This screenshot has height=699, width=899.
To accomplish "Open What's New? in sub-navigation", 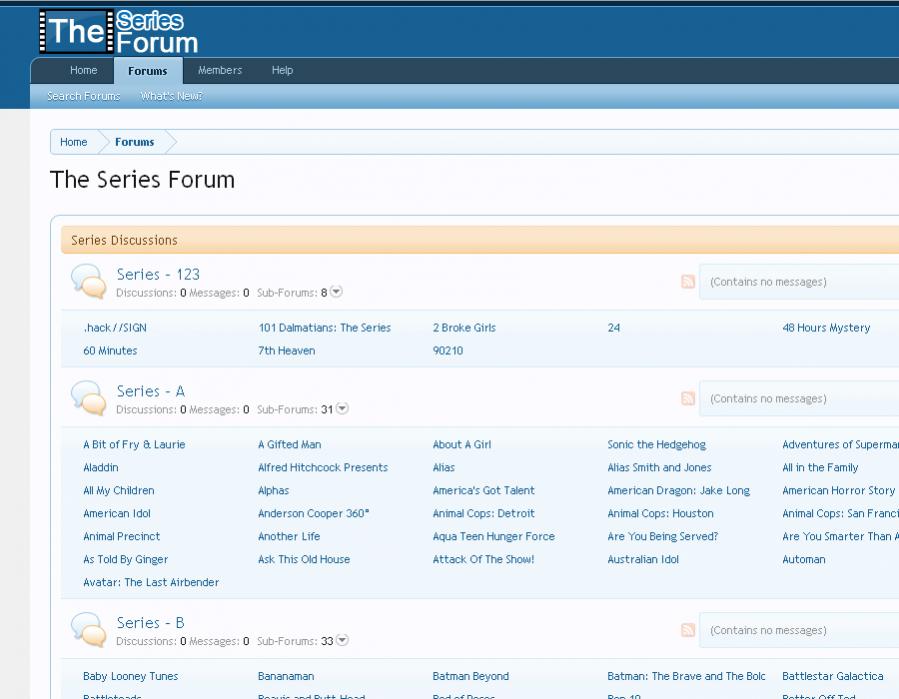I will click(x=171, y=96).
